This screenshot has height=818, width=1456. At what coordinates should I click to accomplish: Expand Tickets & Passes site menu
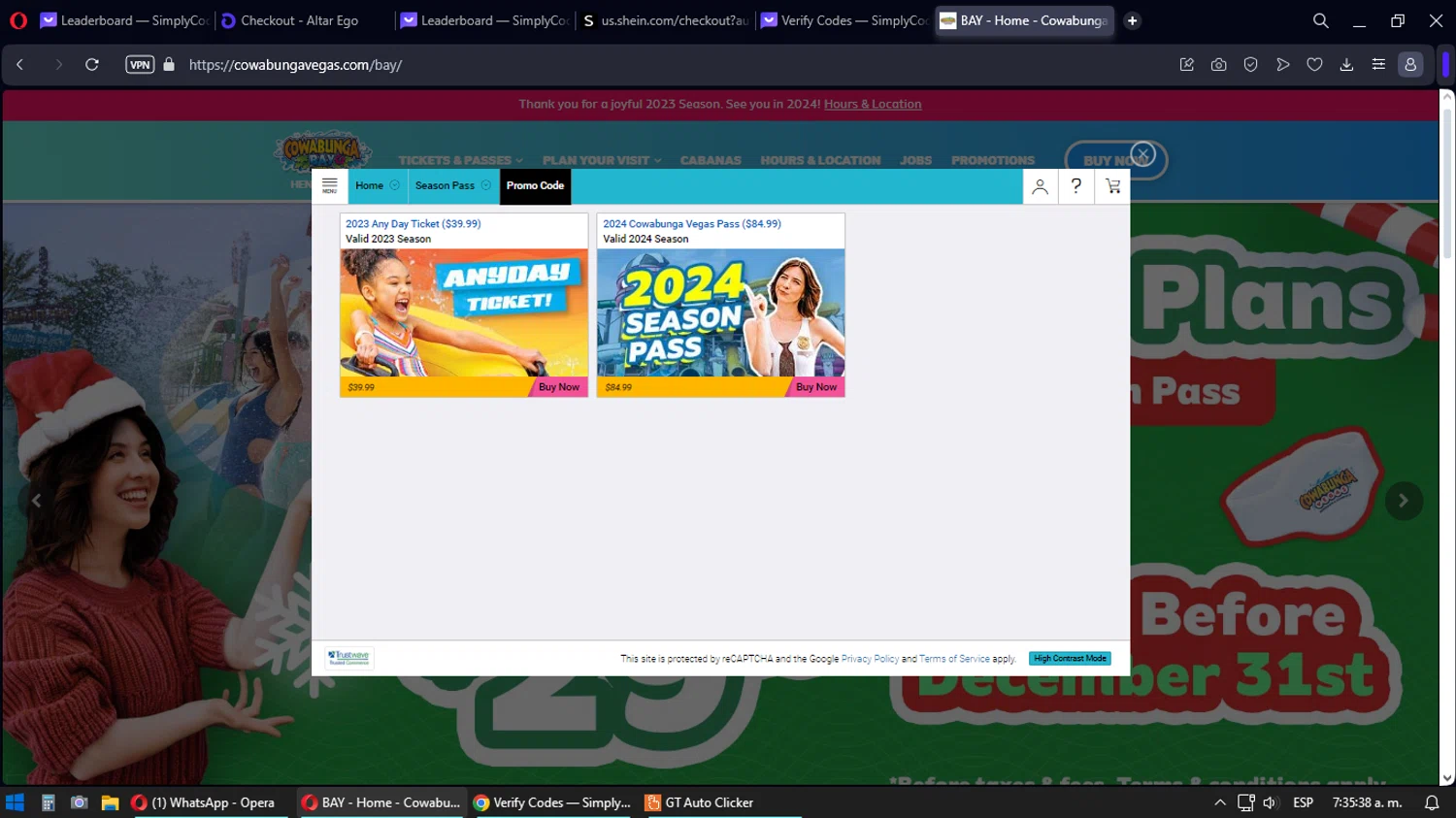coord(460,160)
